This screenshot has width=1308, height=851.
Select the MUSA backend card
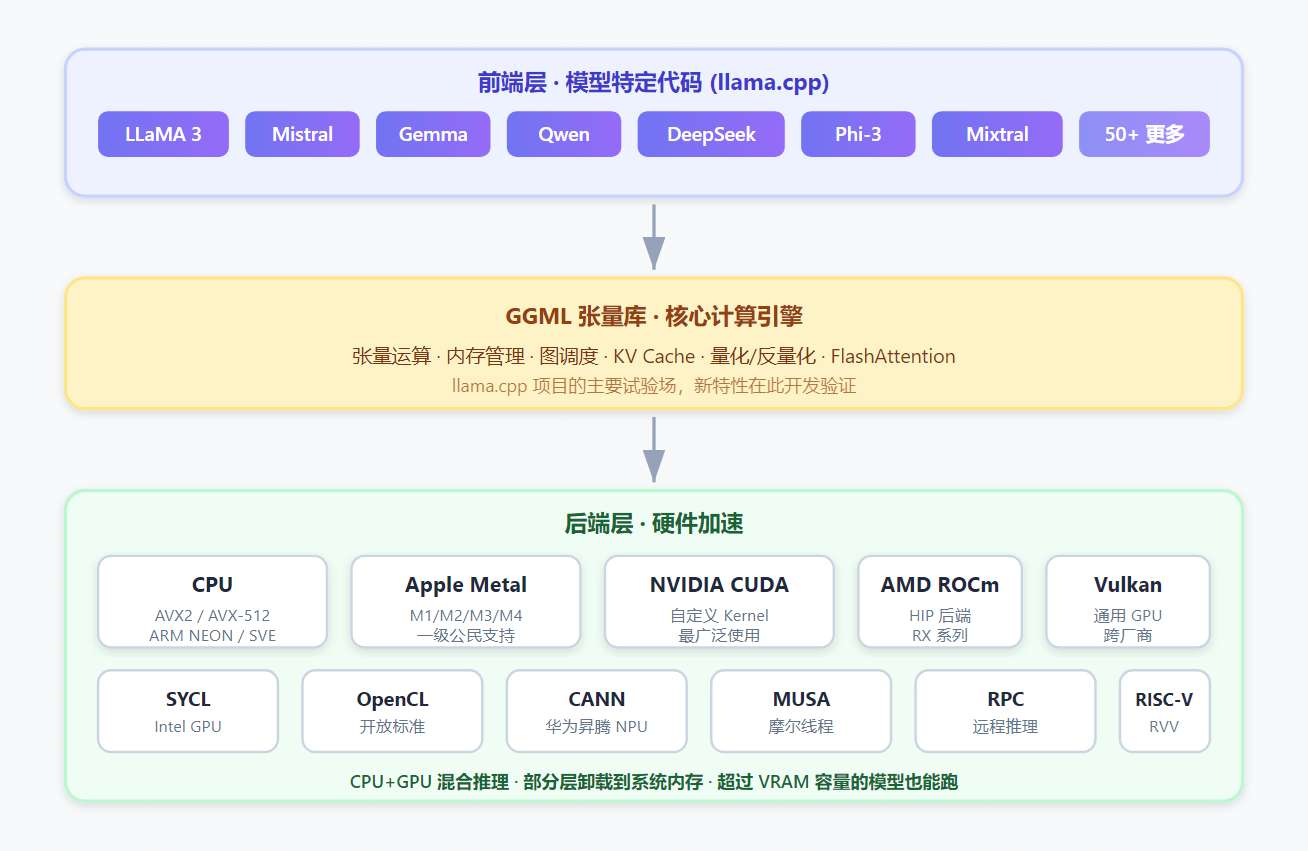(x=801, y=711)
